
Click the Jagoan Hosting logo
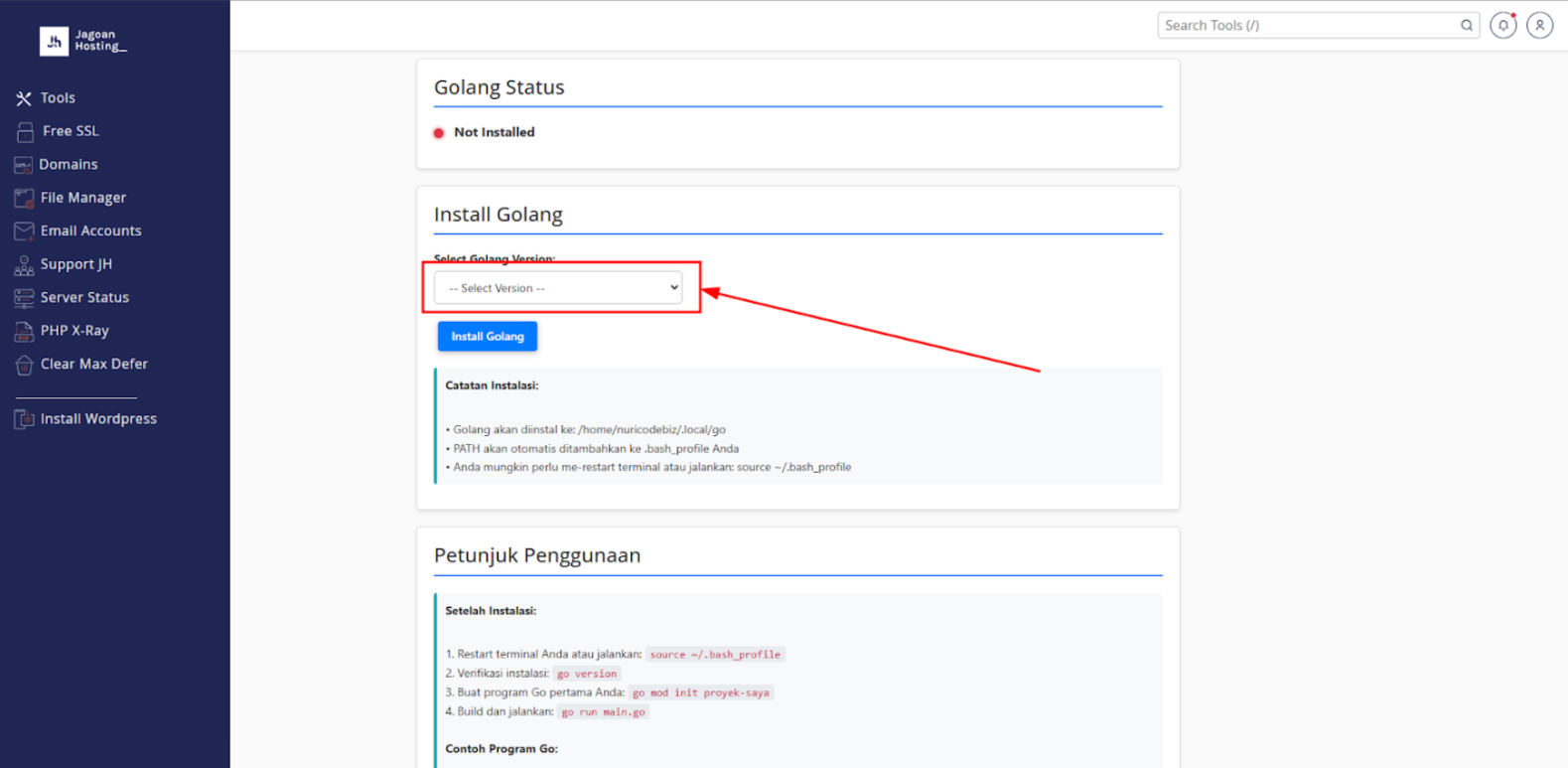tap(83, 41)
